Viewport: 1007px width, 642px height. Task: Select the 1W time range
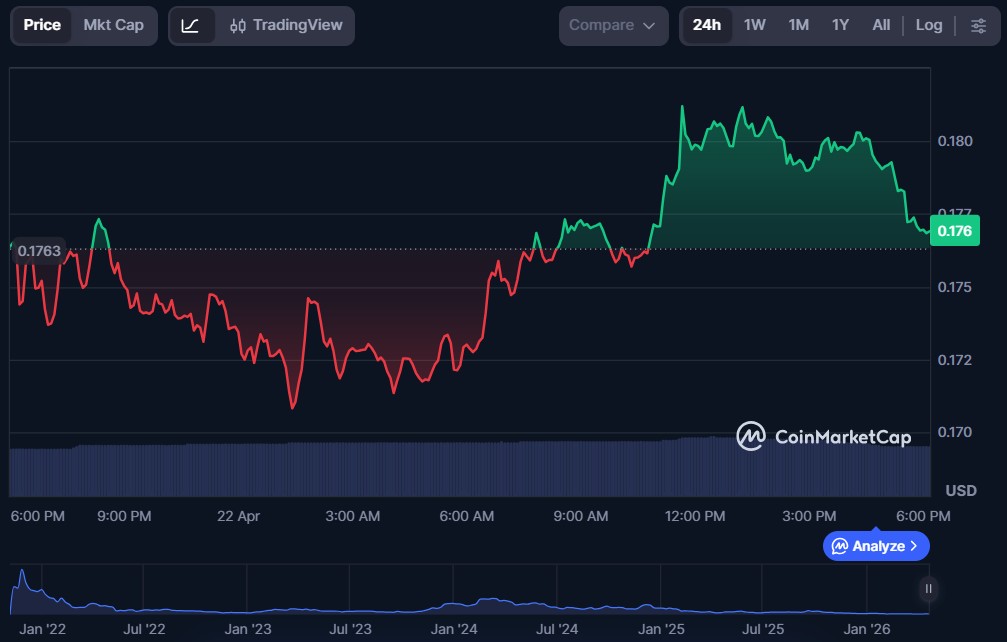pyautogui.click(x=755, y=25)
